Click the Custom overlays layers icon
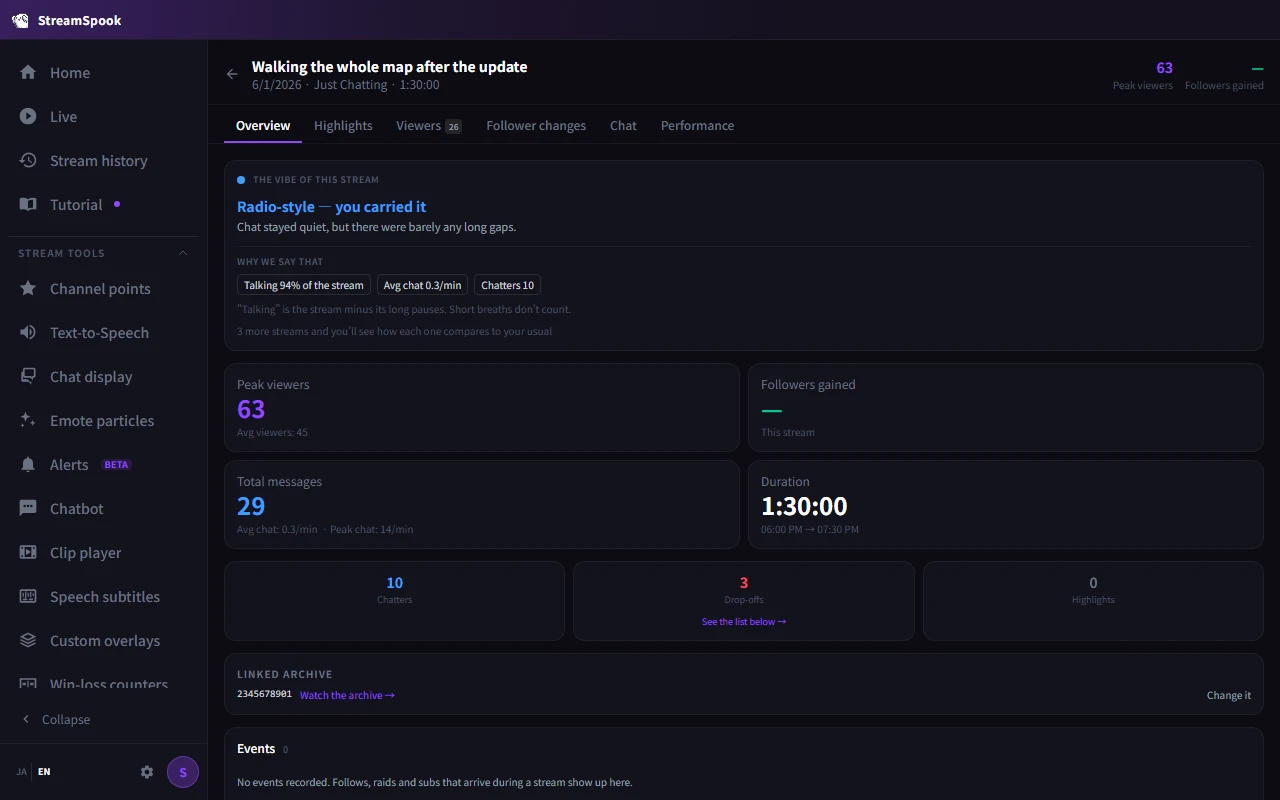Viewport: 1280px width, 800px height. (28, 640)
